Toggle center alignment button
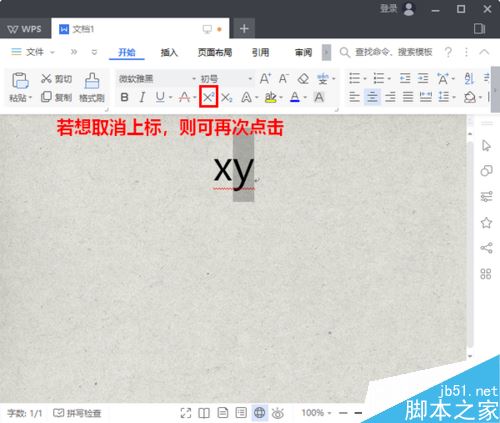The height and width of the screenshot is (423, 500). click(372, 97)
